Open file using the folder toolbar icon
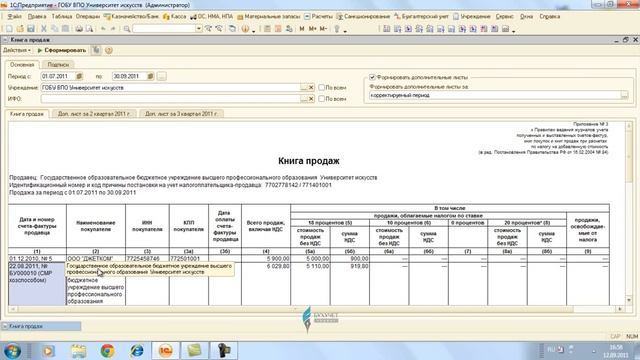 20,29
